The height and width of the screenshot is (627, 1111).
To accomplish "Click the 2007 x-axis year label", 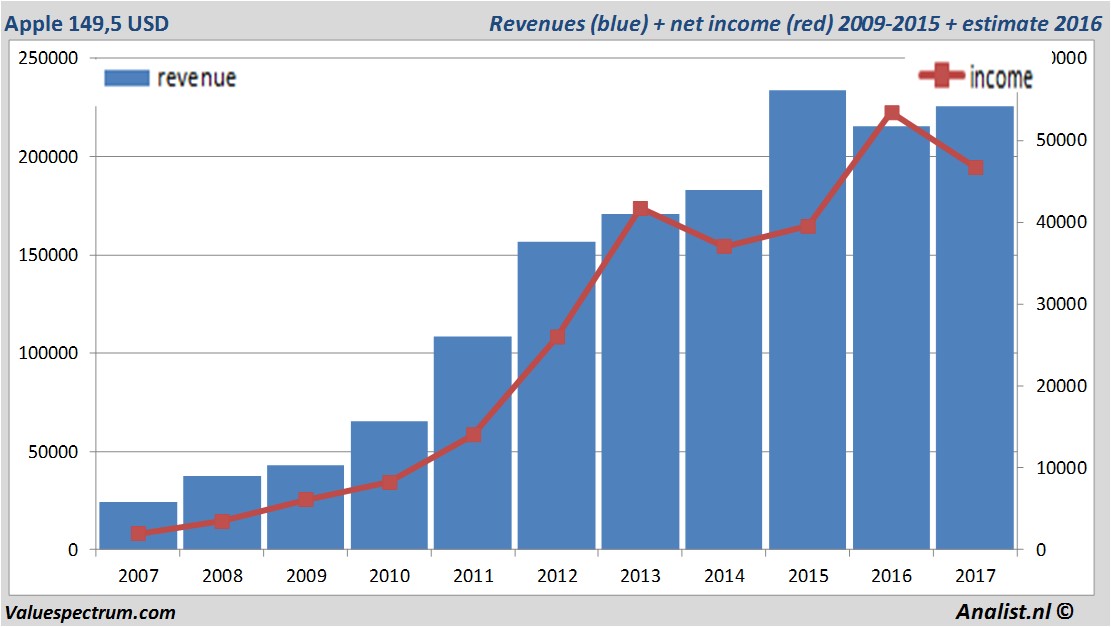I will (138, 576).
